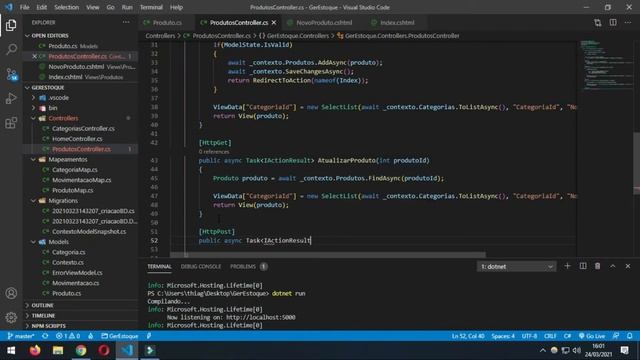Click open changes compare icon in editor toolbar
640x360 pixels.
598,22
